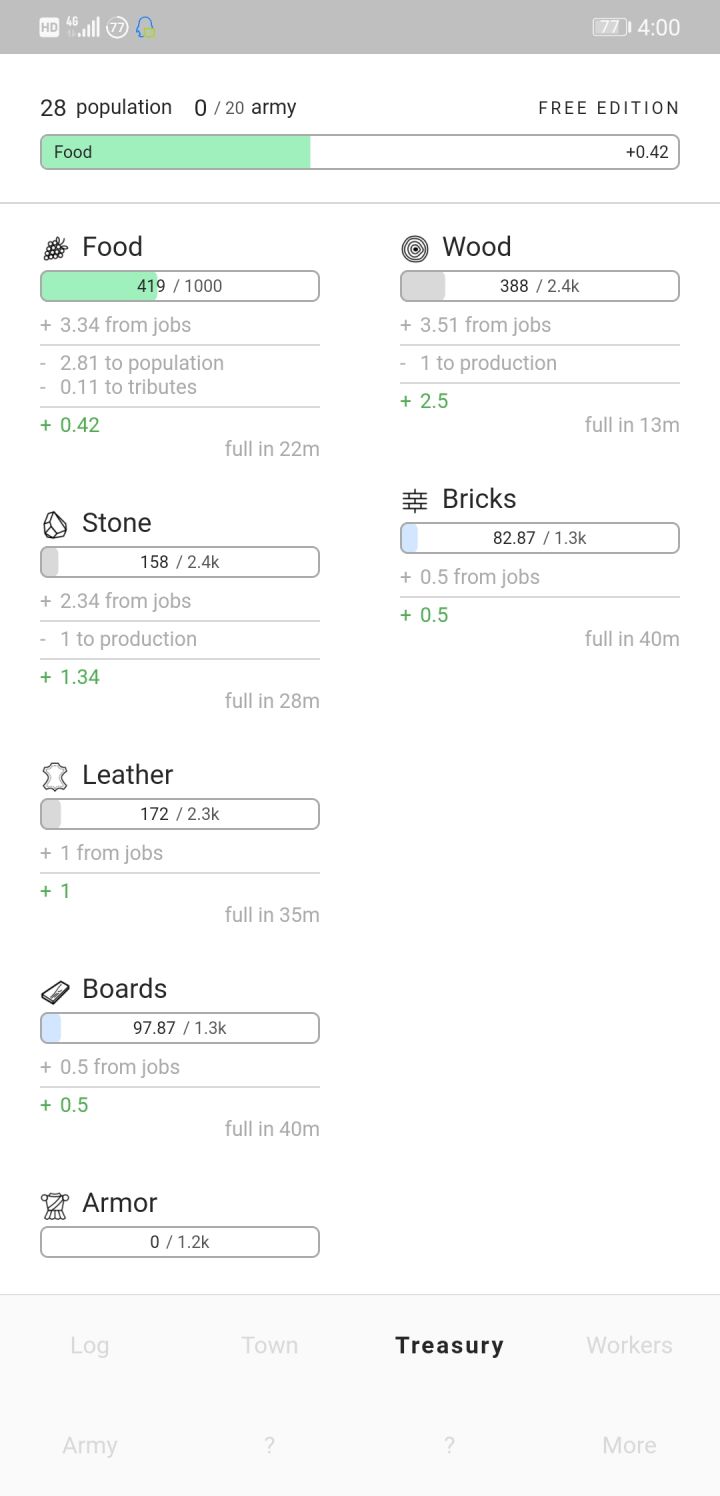Click the Leather hide icon
Image resolution: width=720 pixels, height=1496 pixels.
[x=55, y=776]
